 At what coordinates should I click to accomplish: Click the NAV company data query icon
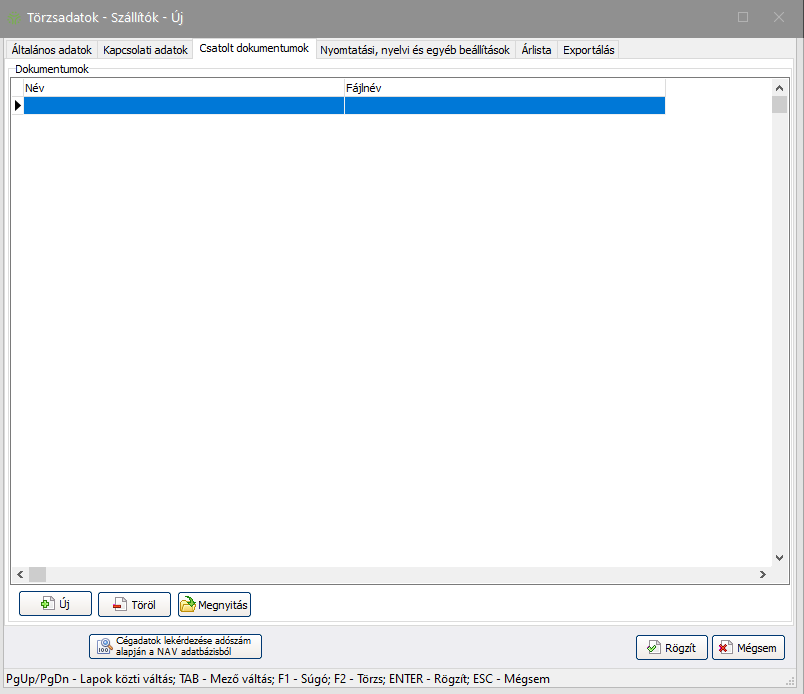[103, 646]
